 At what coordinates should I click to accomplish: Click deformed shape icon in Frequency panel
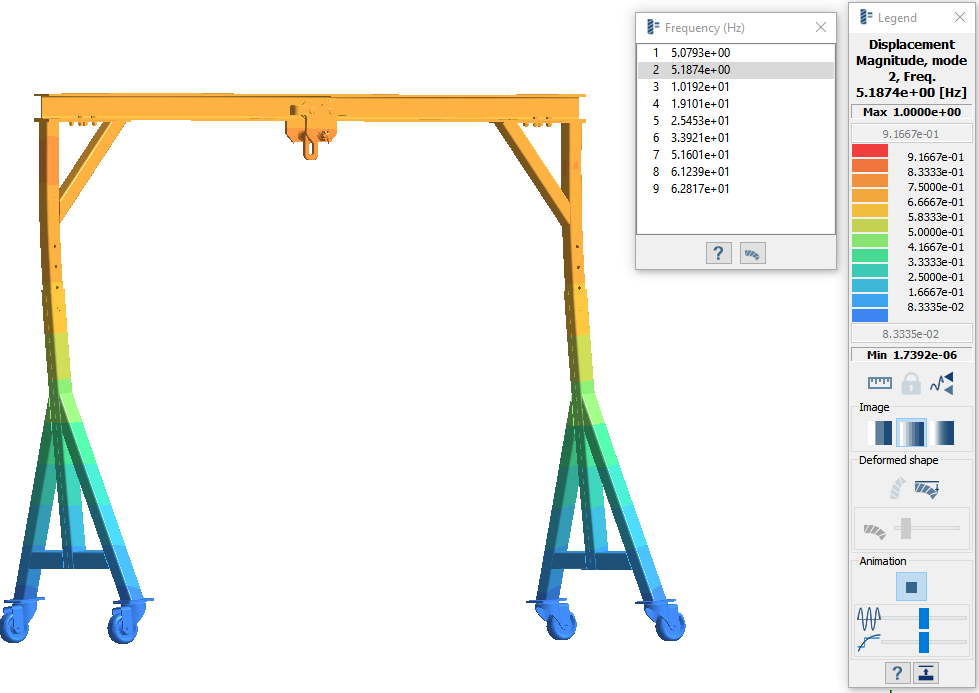[x=752, y=253]
